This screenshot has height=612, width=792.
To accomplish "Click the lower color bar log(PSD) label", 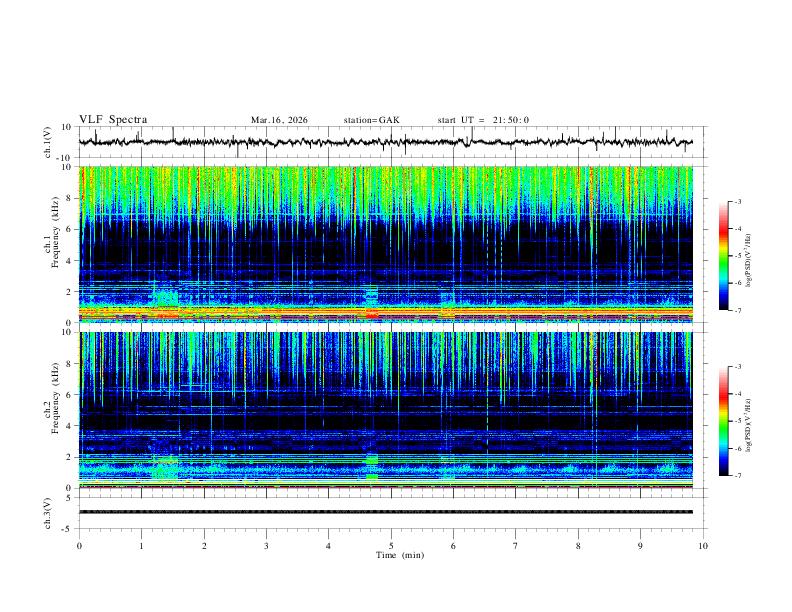I will [x=749, y=425].
